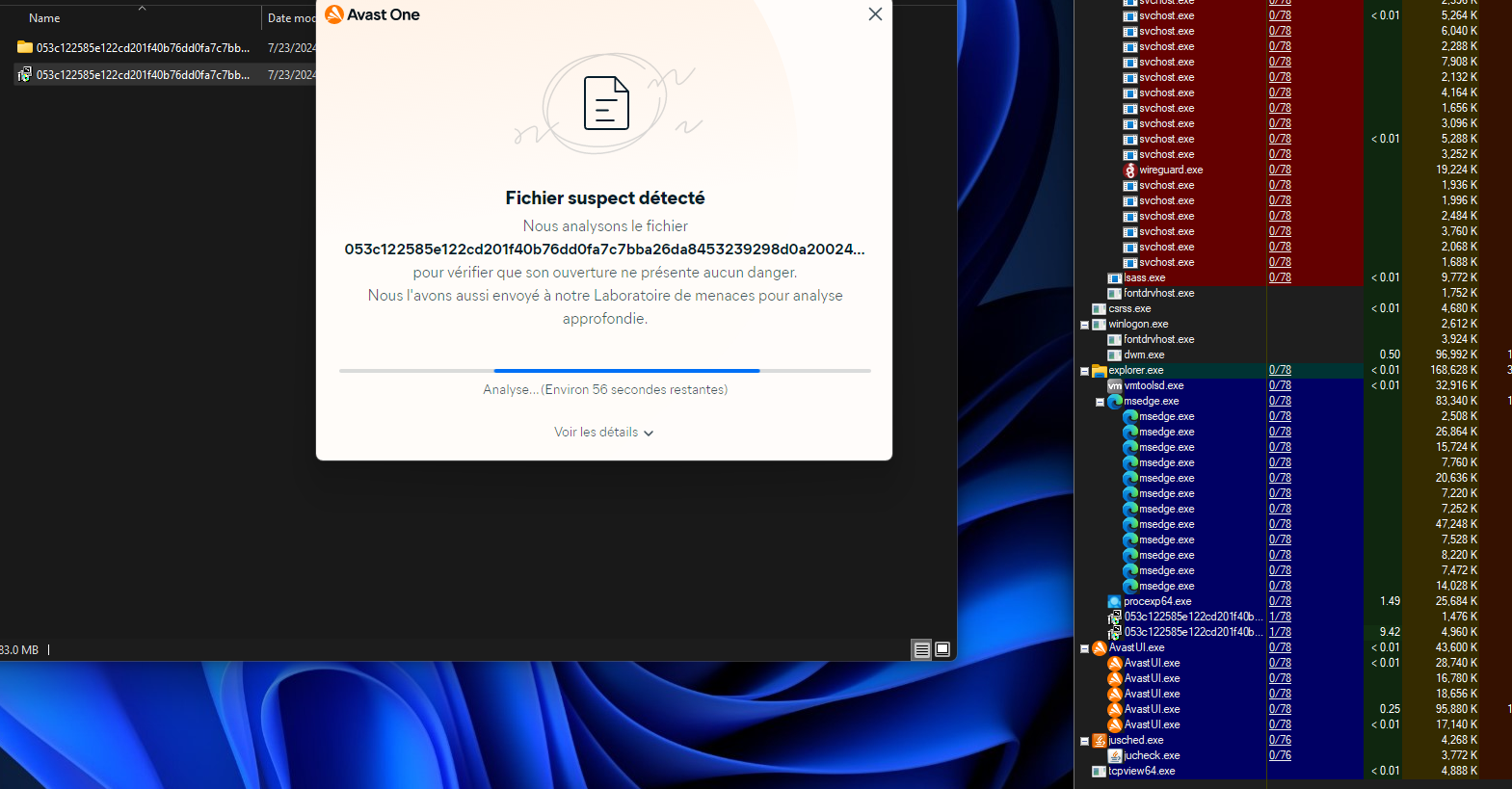Select the vmtoolsd.exe process name
1512x789 pixels.
[1154, 385]
